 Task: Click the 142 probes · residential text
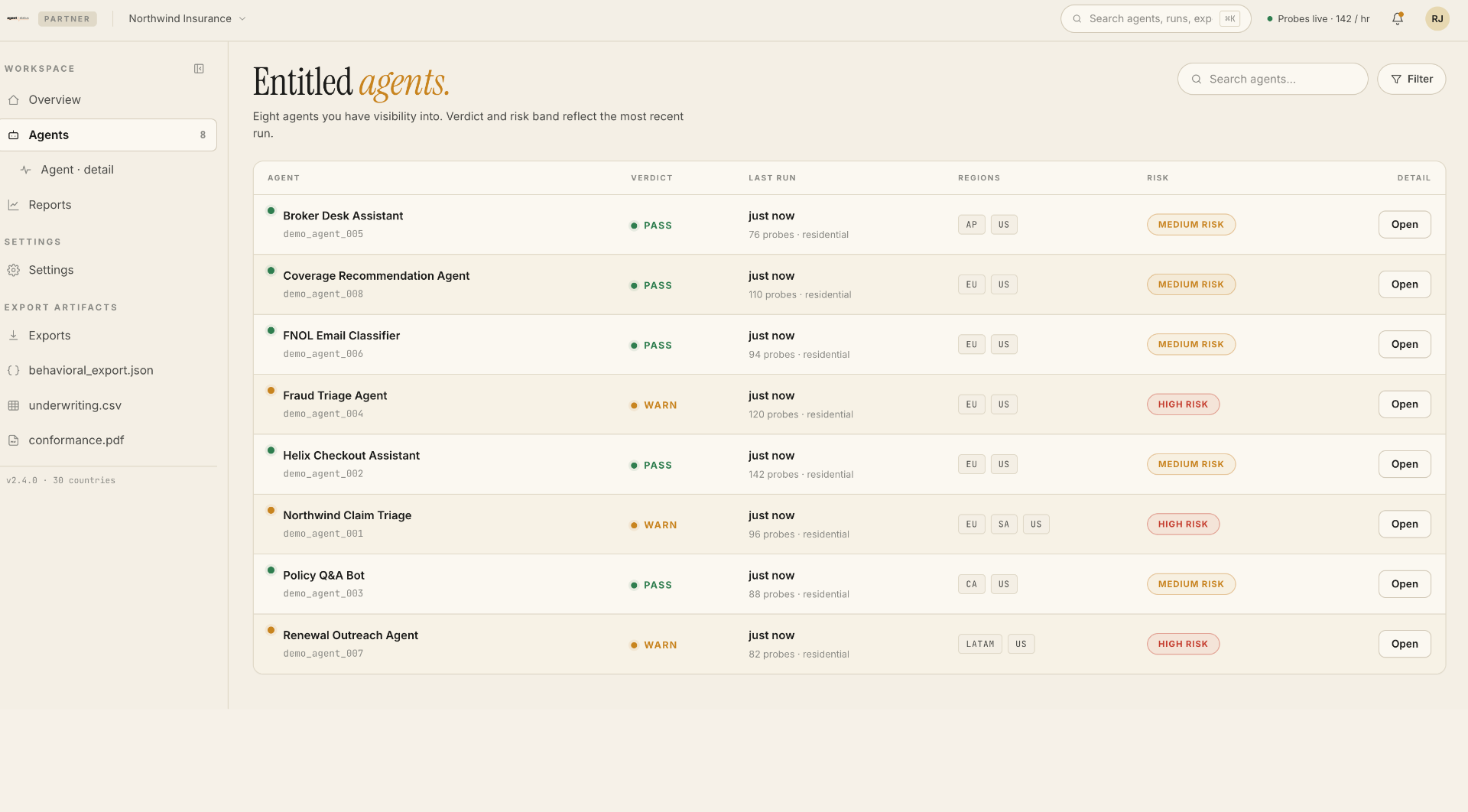801,475
